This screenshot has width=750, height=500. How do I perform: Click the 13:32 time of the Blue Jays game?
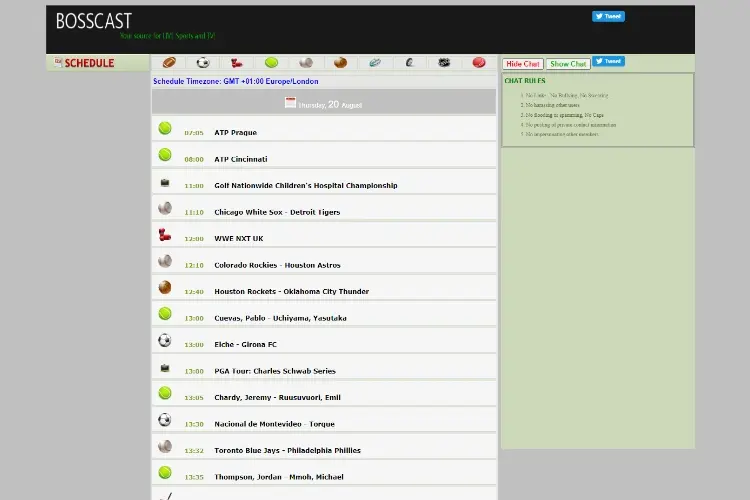194,451
